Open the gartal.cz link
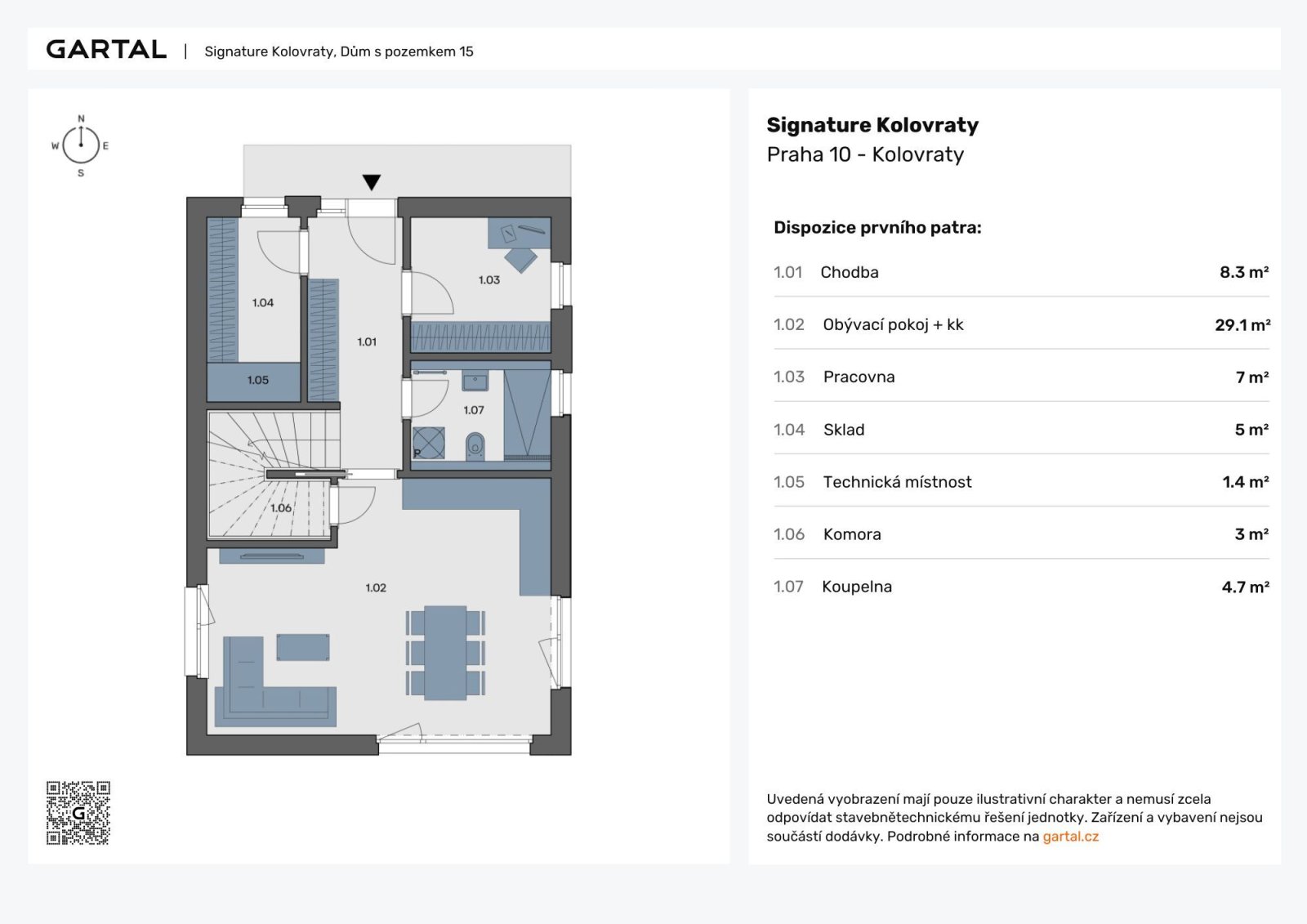Image resolution: width=1307 pixels, height=924 pixels. coord(1070,837)
